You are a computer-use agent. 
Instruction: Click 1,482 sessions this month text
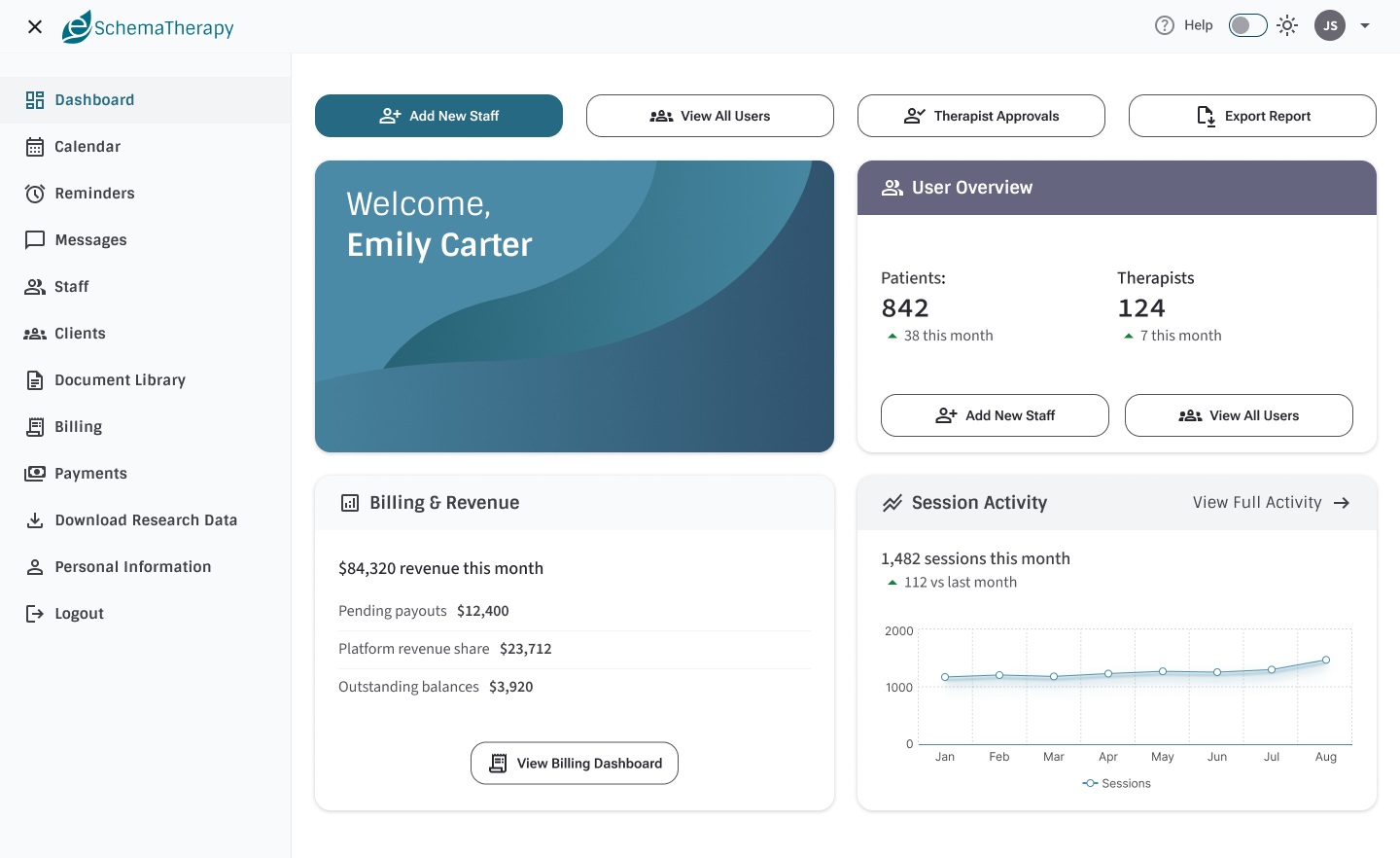pos(975,558)
